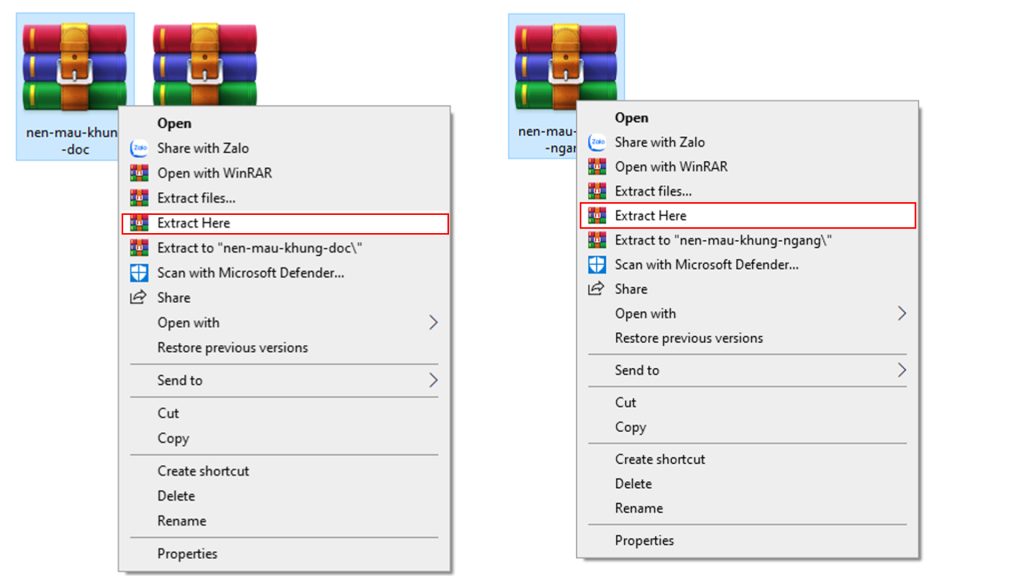Click the nen-mau-khung-doc RAR archive icon

tap(73, 66)
